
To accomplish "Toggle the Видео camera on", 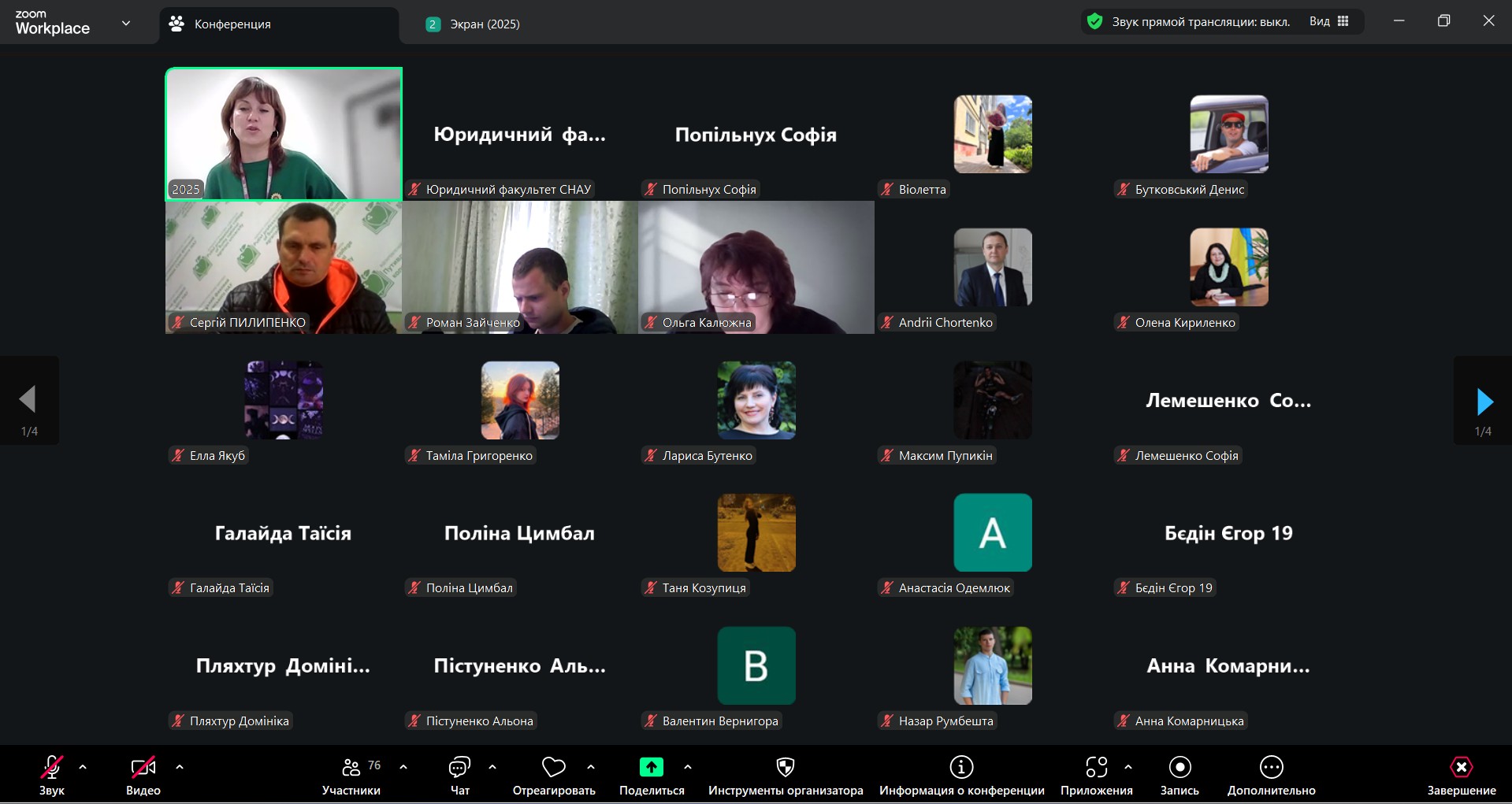I will tap(143, 768).
